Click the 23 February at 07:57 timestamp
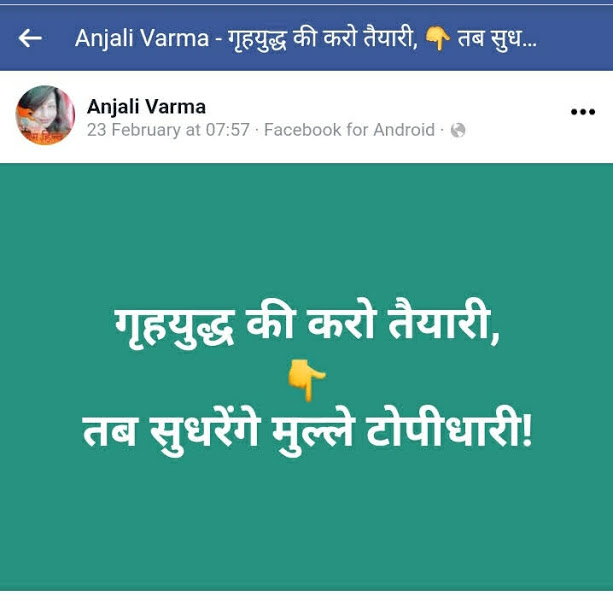The width and height of the screenshot is (613, 608). [x=168, y=130]
